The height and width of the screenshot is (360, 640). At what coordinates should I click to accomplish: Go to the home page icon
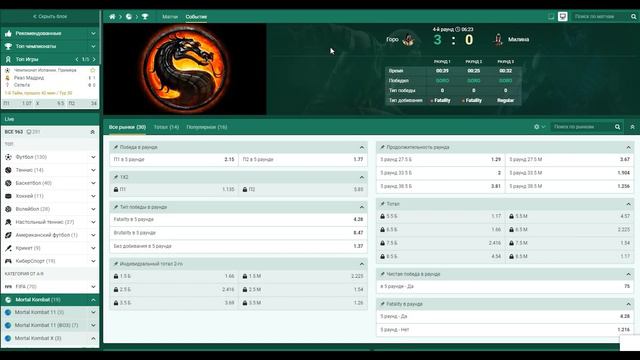112,17
